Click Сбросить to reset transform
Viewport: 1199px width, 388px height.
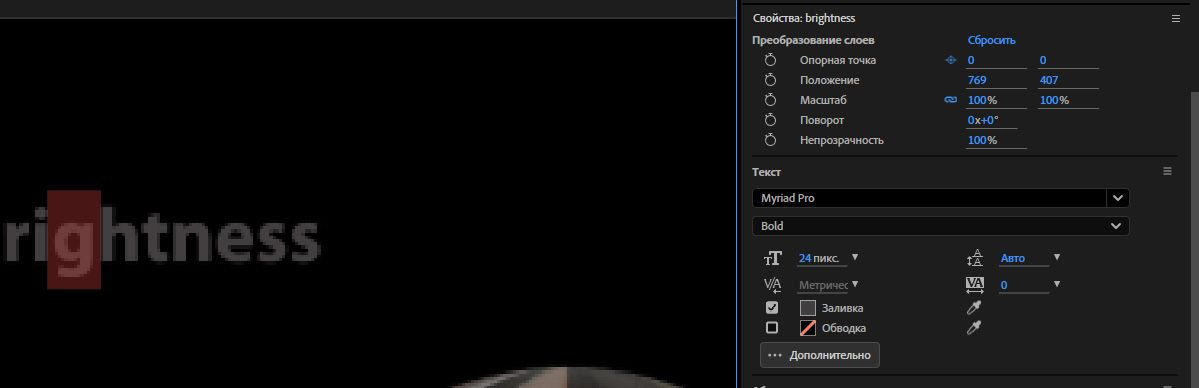click(x=991, y=40)
